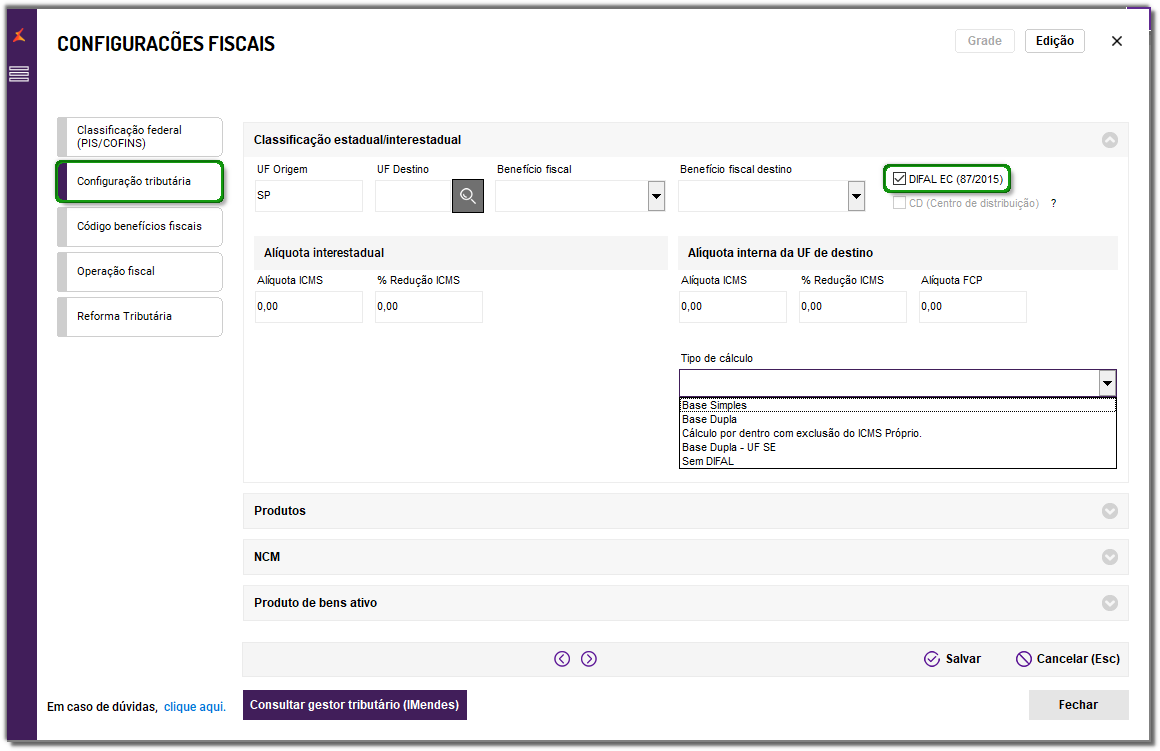Expand the NCM section

[1109, 557]
